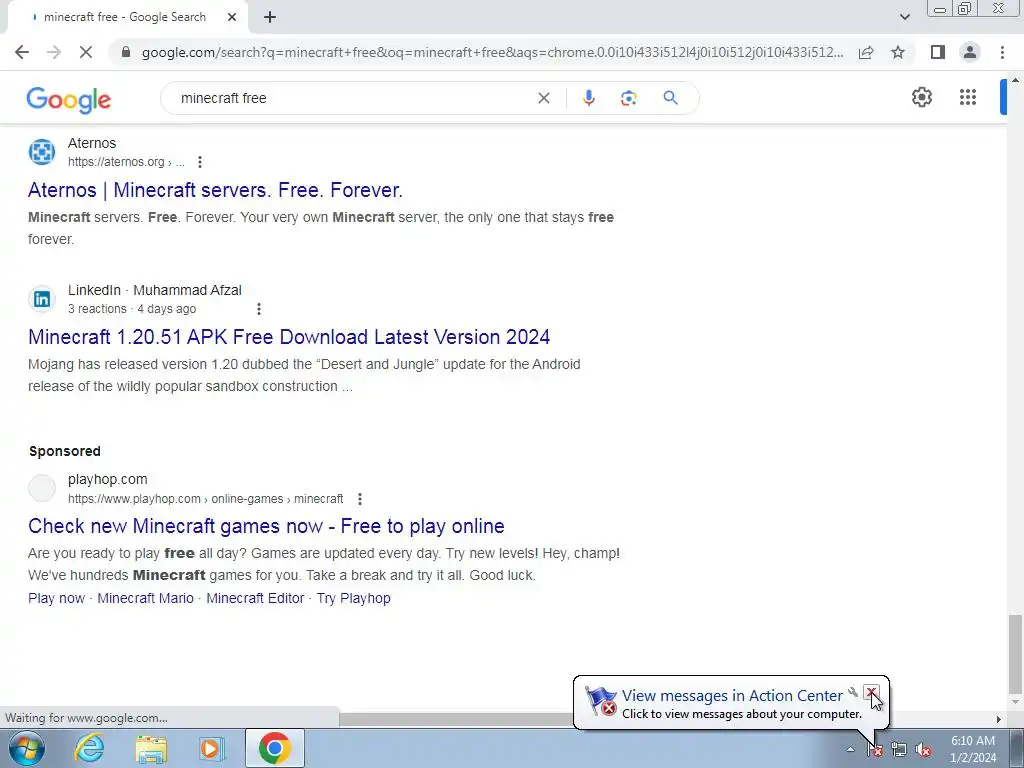Click the vertical scrollbar thumb

(1016, 655)
